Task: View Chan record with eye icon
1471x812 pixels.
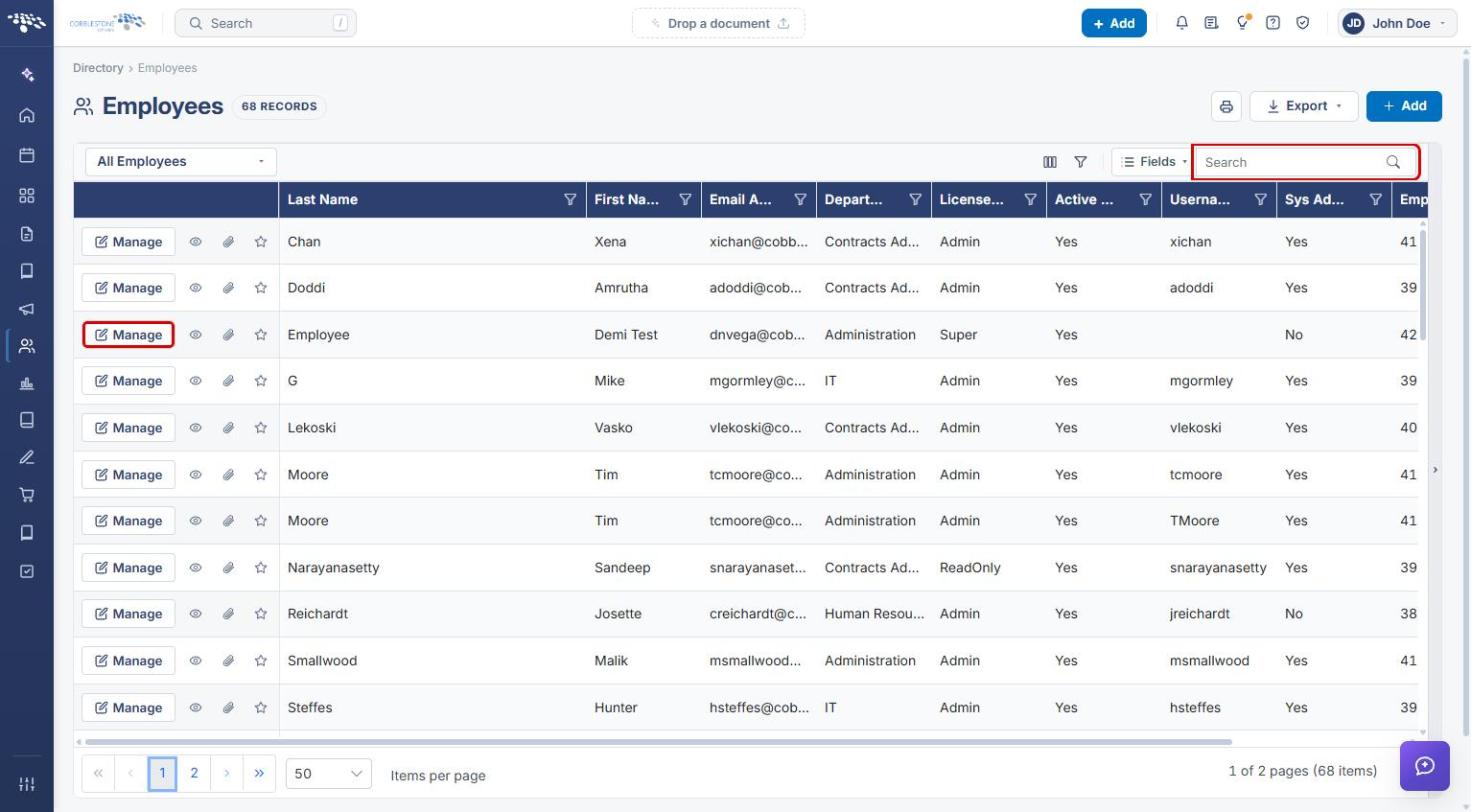Action: coord(196,242)
